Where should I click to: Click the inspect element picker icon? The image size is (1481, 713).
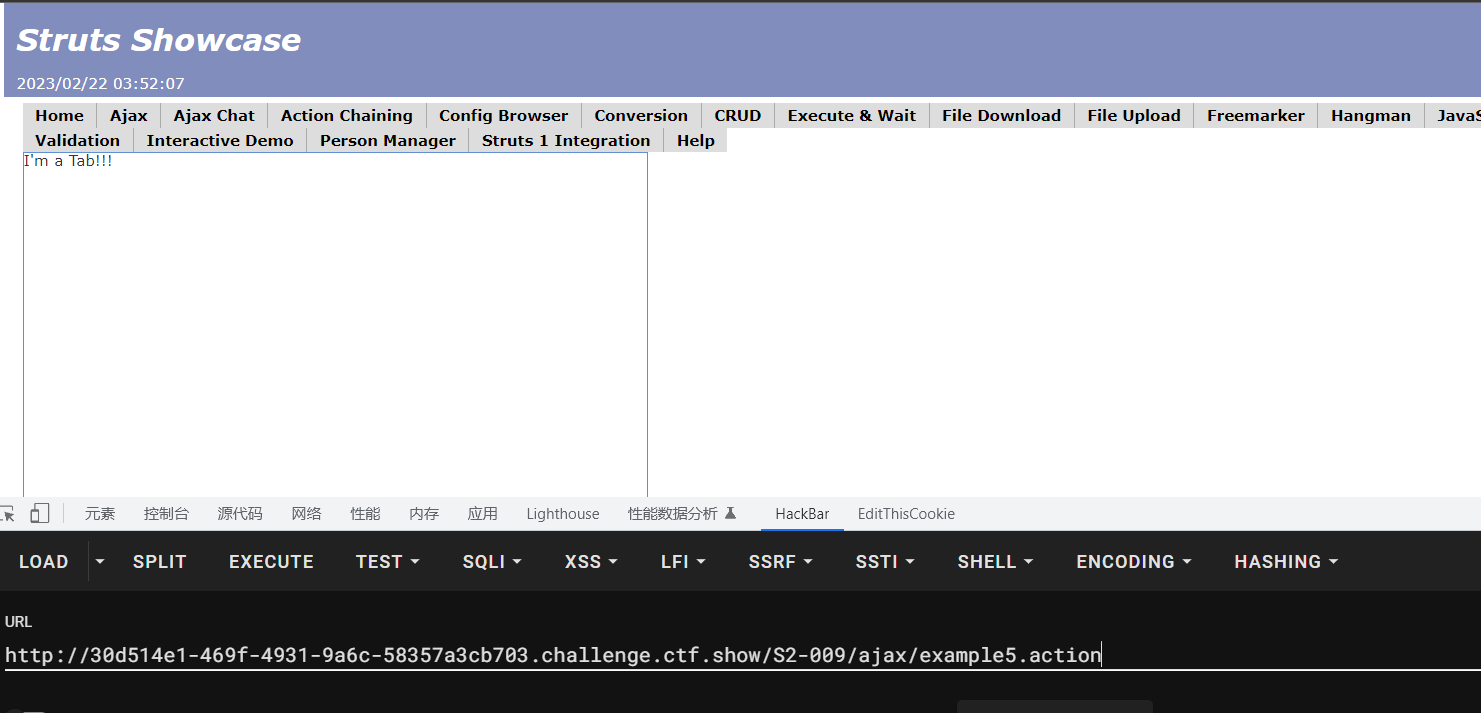point(7,514)
